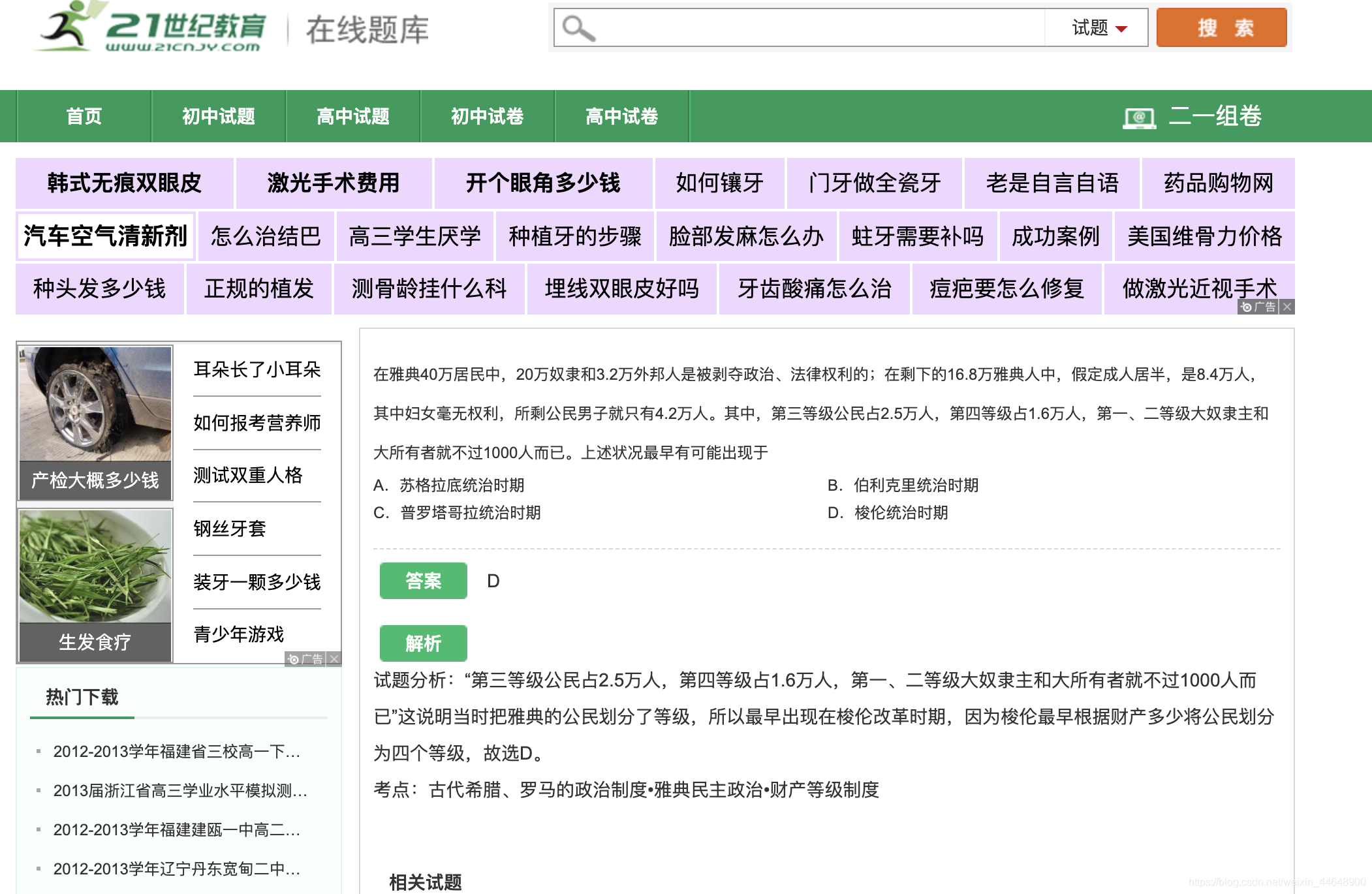Click ad link 美国维骨力价格
Image resolution: width=1372 pixels, height=894 pixels.
click(1205, 236)
